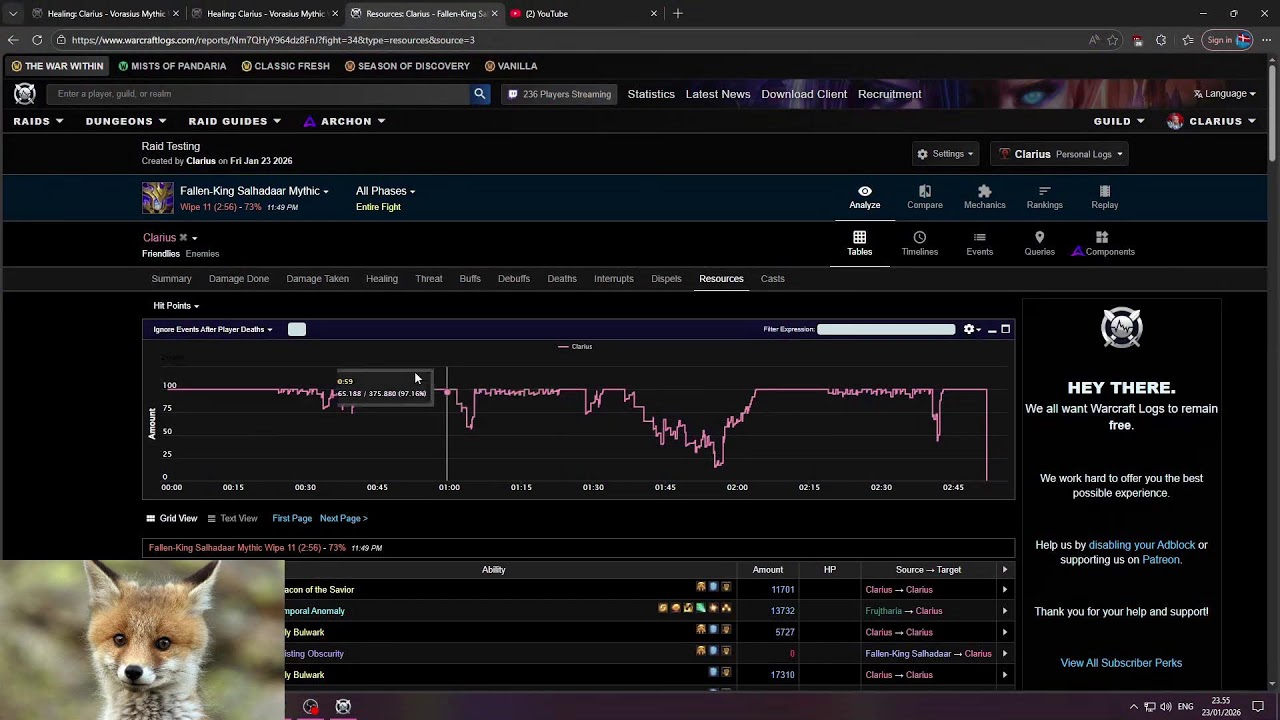The image size is (1280, 720).
Task: Open Windows notification center icon
Action: (x=1258, y=707)
